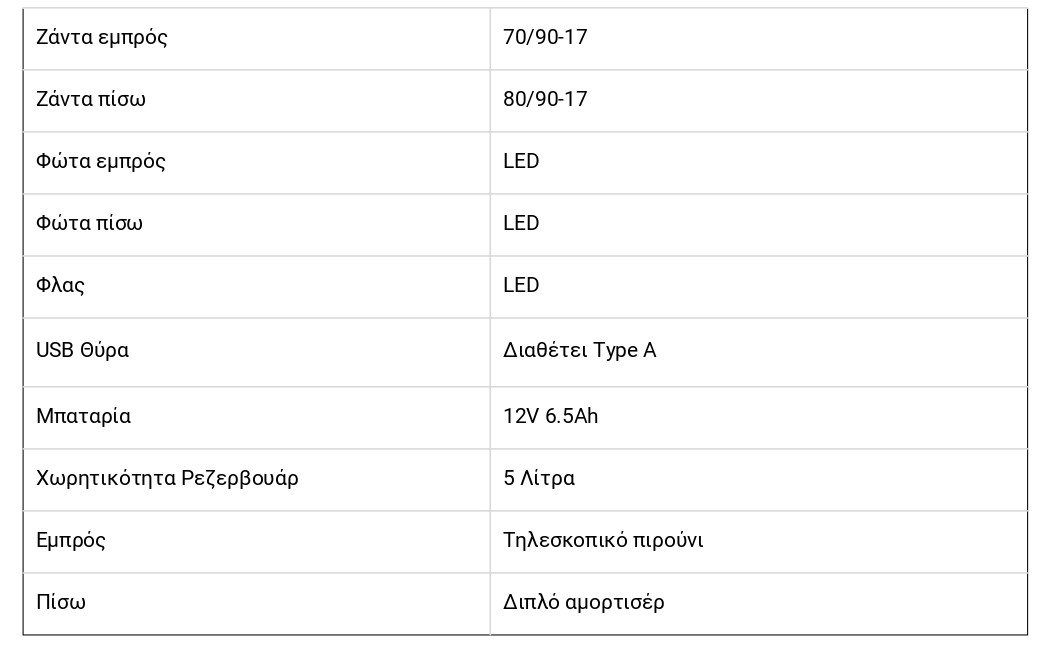
Task: Select the '5 Λίτρα' tank capacity value
Action: click(539, 478)
